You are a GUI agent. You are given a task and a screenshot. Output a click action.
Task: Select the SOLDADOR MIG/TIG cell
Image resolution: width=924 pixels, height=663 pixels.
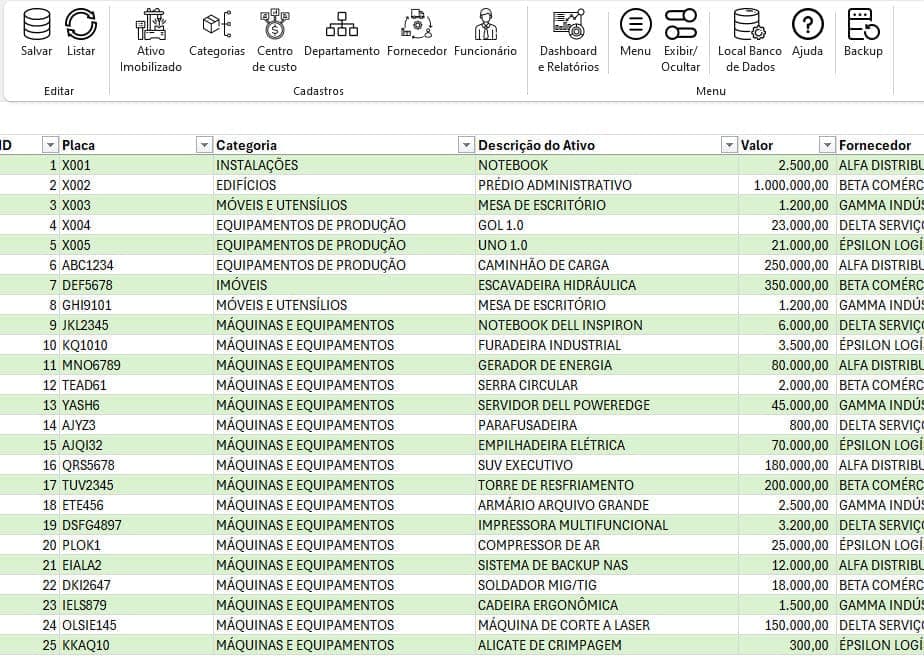click(x=607, y=585)
